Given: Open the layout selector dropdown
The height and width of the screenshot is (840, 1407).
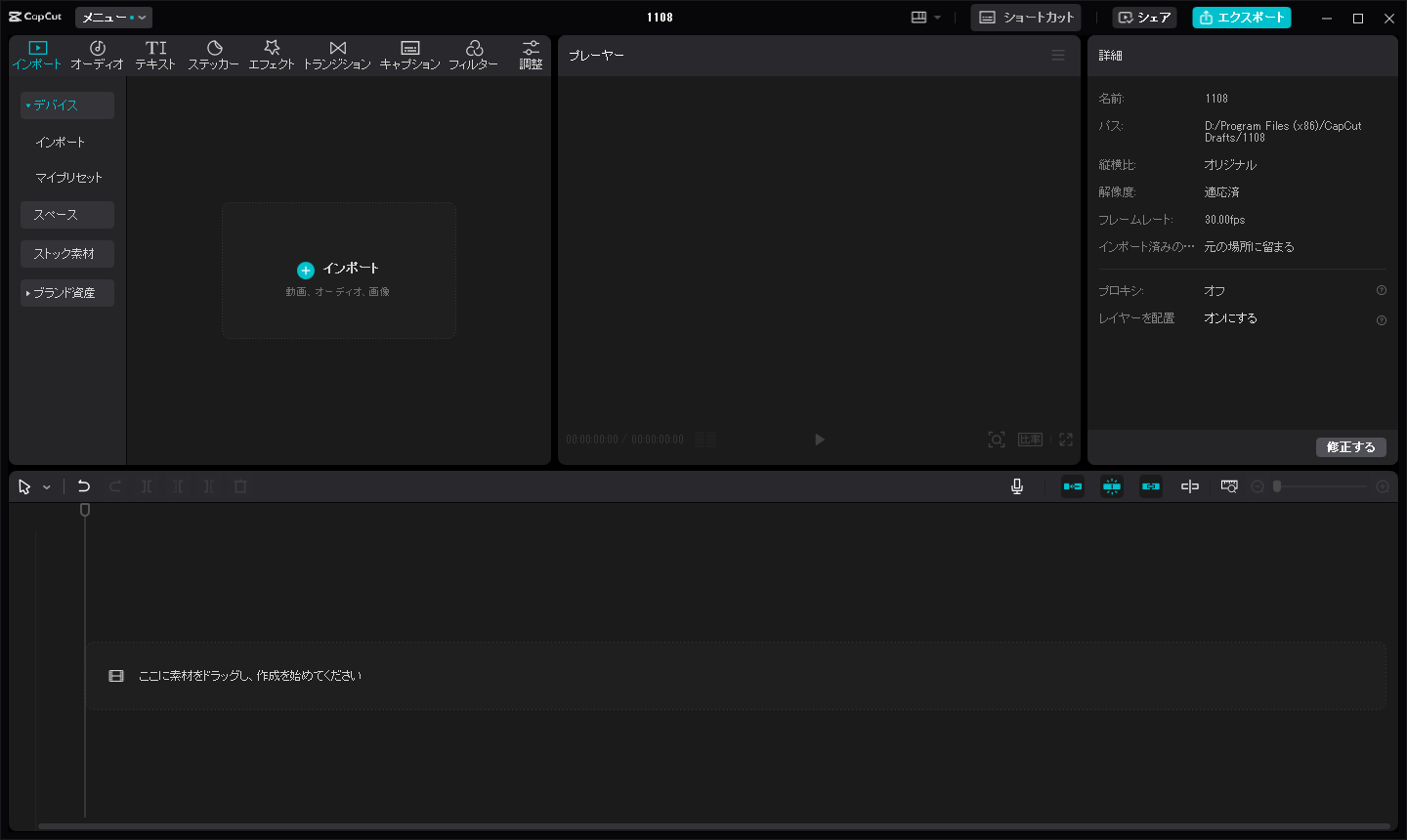Looking at the screenshot, I should click(x=925, y=18).
